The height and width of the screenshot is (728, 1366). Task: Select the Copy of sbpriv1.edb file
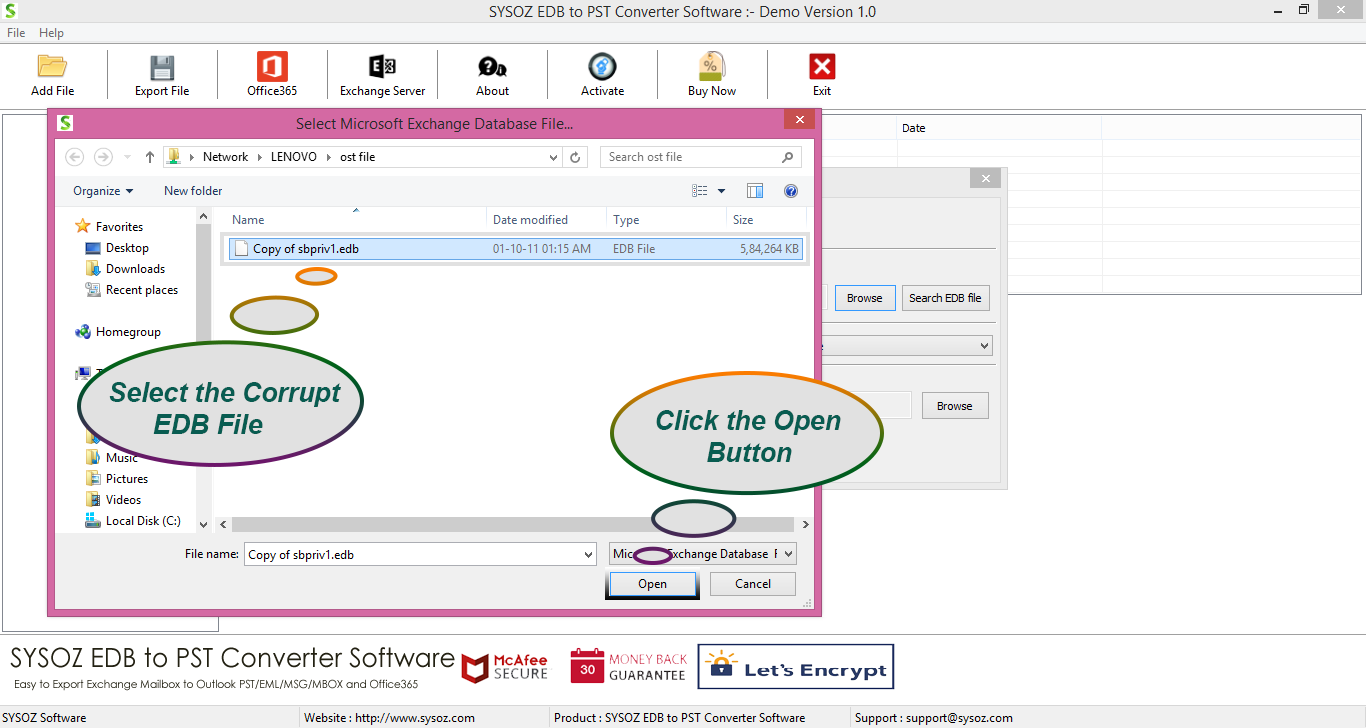point(305,249)
